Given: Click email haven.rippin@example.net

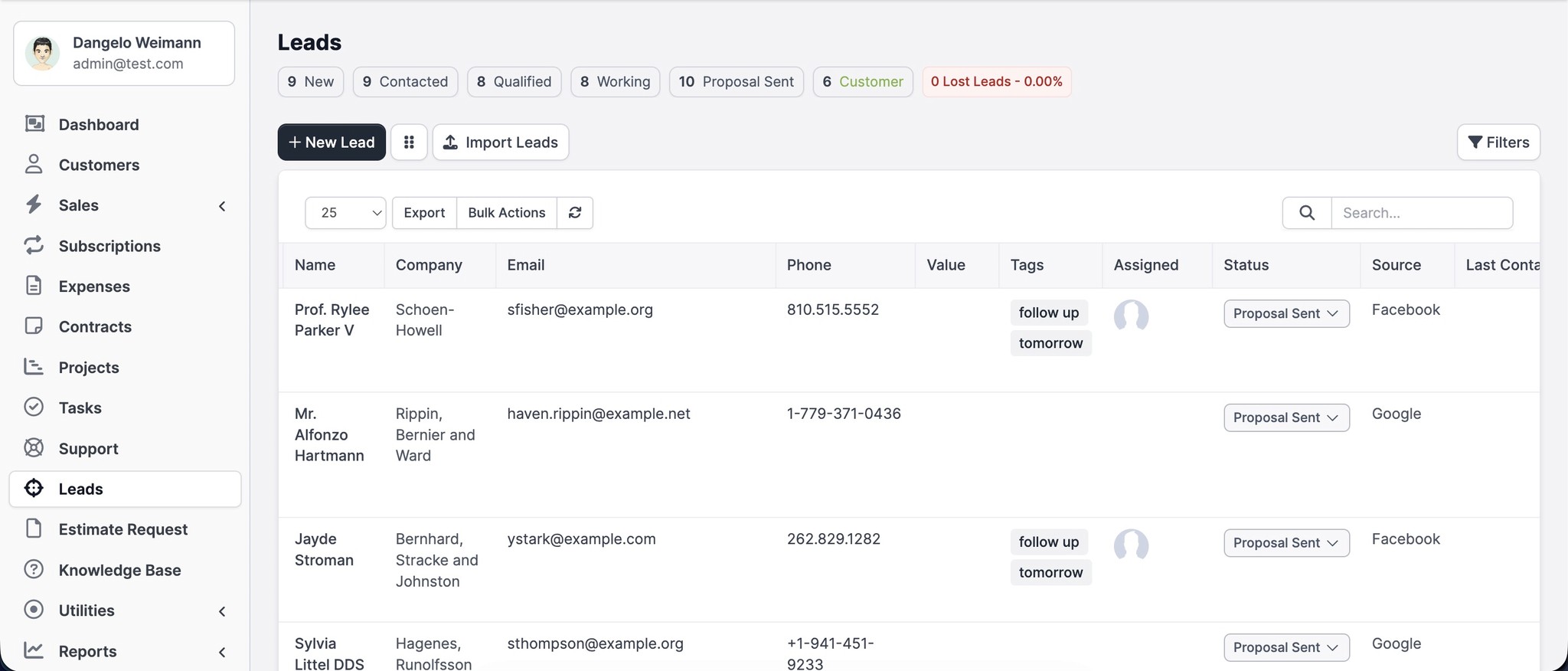Looking at the screenshot, I should (599, 414).
